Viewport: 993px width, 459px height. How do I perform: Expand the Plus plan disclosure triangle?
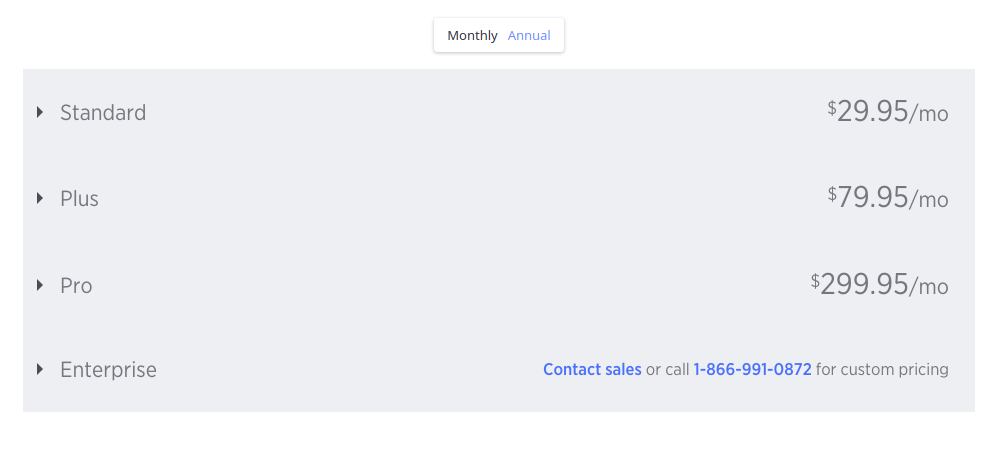coord(40,198)
